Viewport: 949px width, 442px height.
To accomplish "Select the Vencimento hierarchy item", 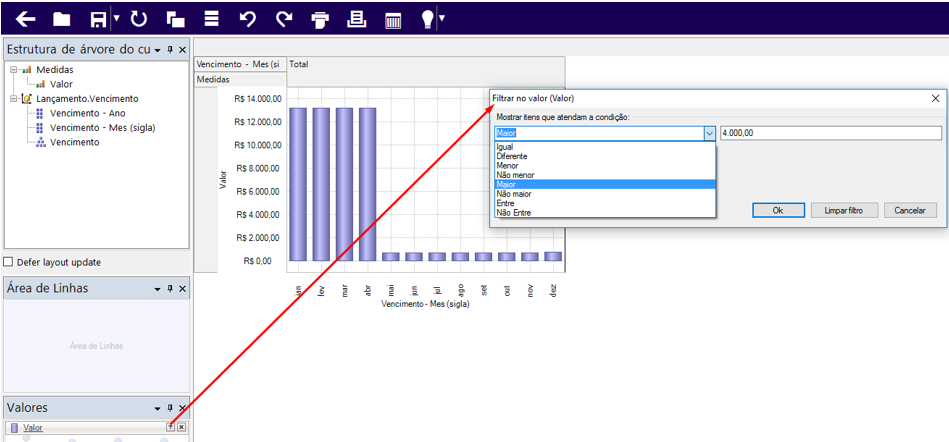I will (x=74, y=142).
